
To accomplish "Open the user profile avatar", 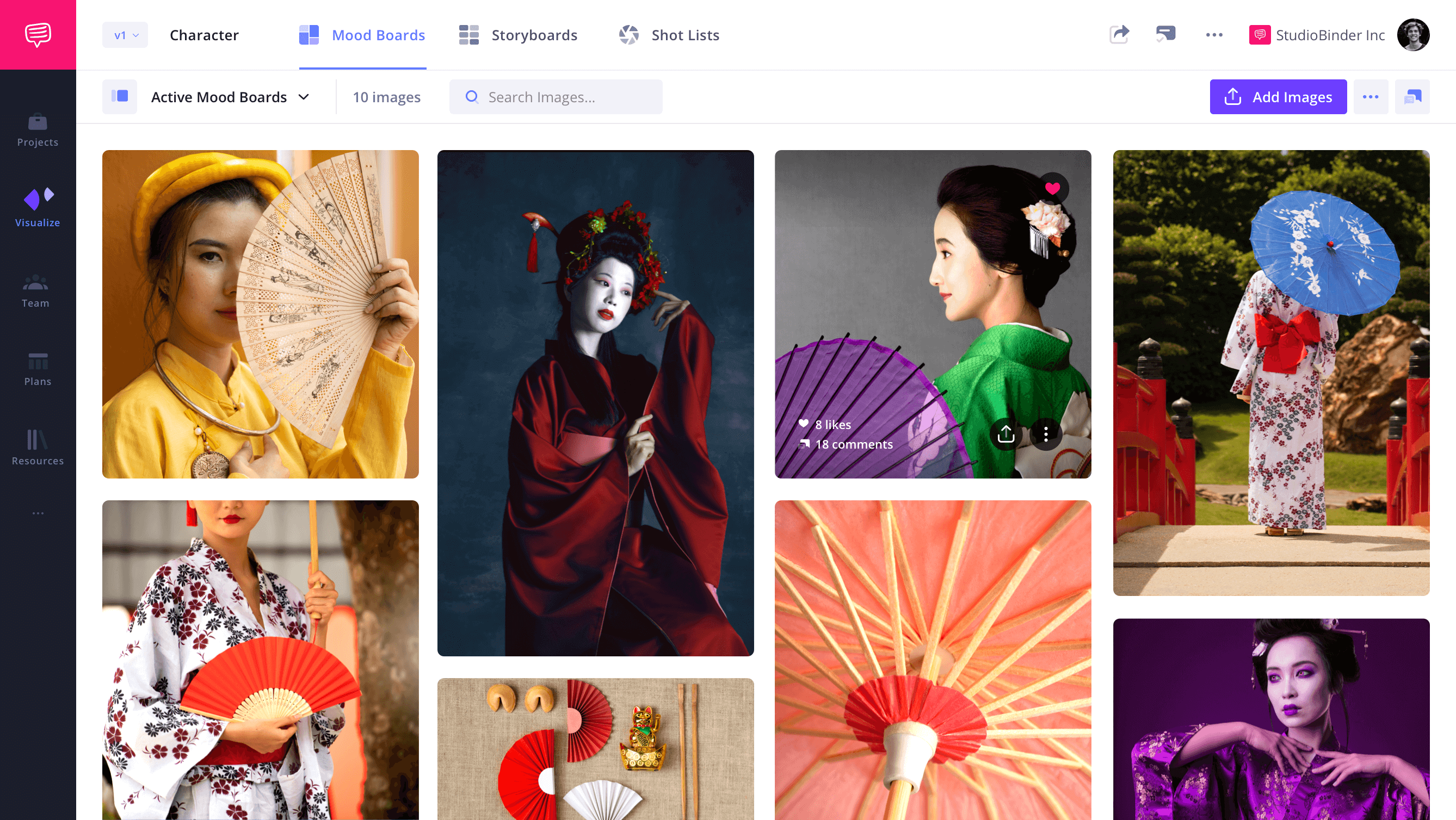I will tap(1413, 35).
